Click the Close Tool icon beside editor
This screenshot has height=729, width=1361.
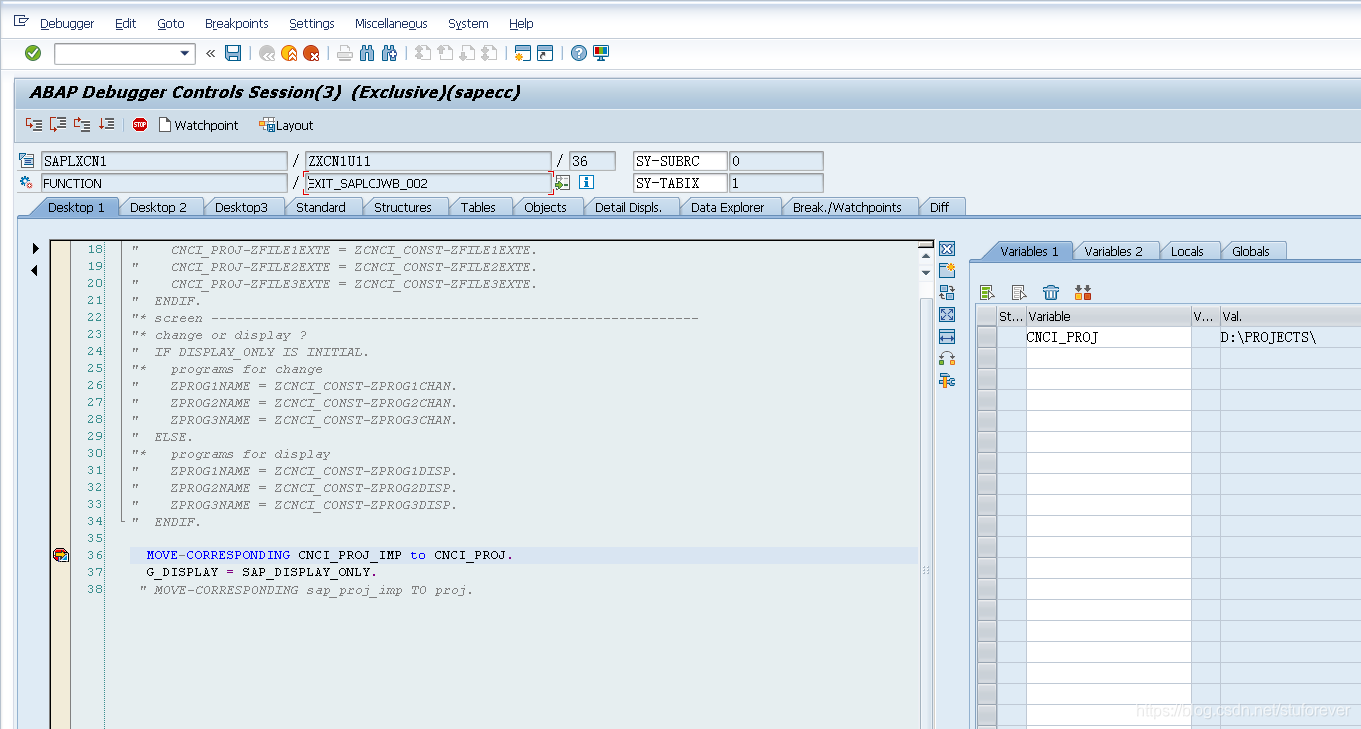tap(947, 249)
